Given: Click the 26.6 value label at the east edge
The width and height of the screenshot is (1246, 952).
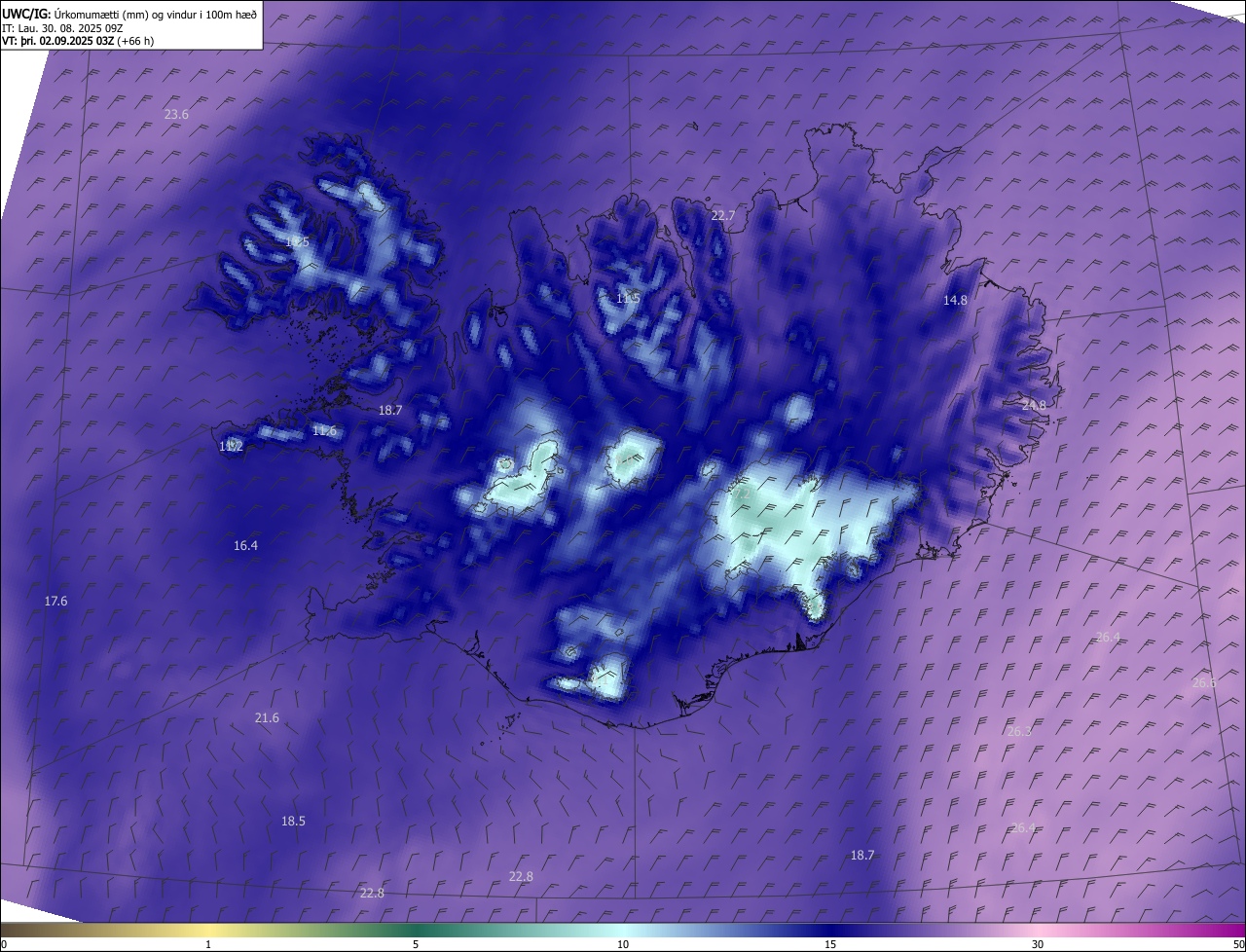Looking at the screenshot, I should pyautogui.click(x=1204, y=683).
